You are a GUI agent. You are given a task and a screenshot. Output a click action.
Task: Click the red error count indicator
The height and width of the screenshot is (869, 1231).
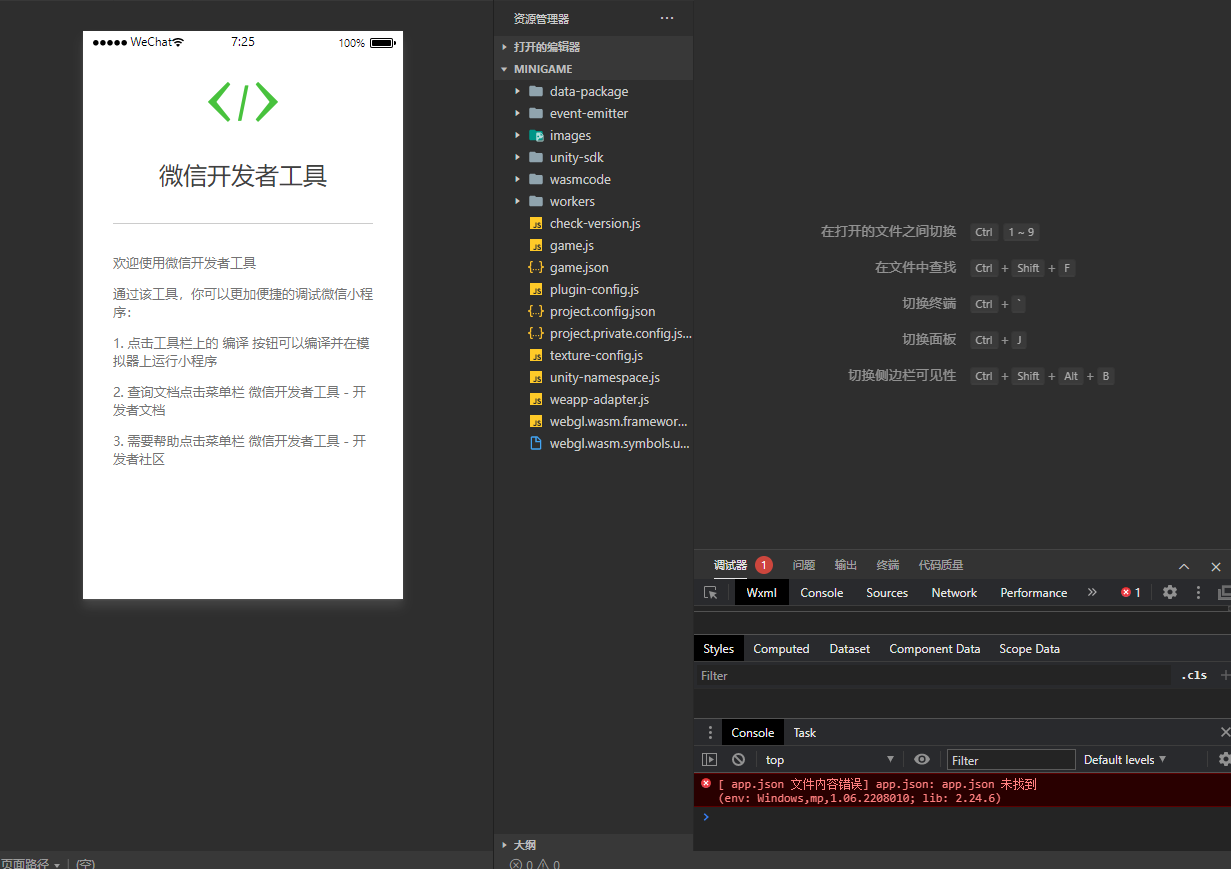1131,593
